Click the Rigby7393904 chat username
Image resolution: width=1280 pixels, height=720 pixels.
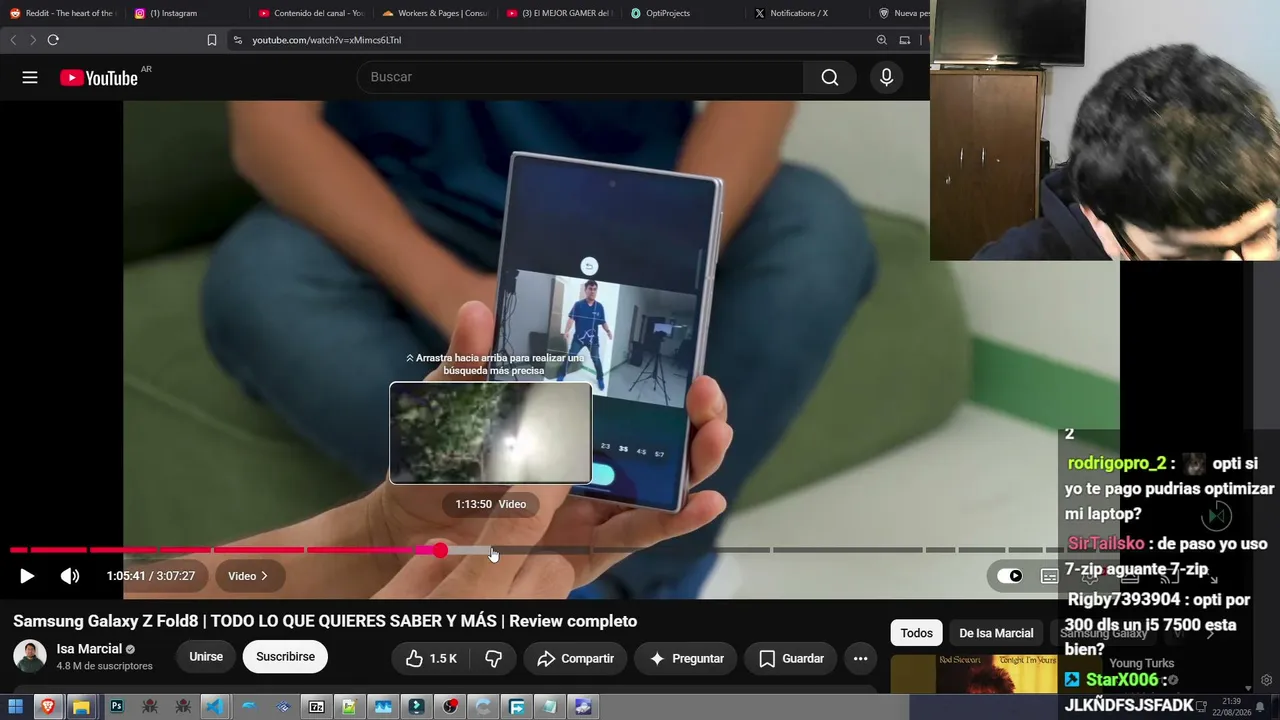tap(1124, 600)
